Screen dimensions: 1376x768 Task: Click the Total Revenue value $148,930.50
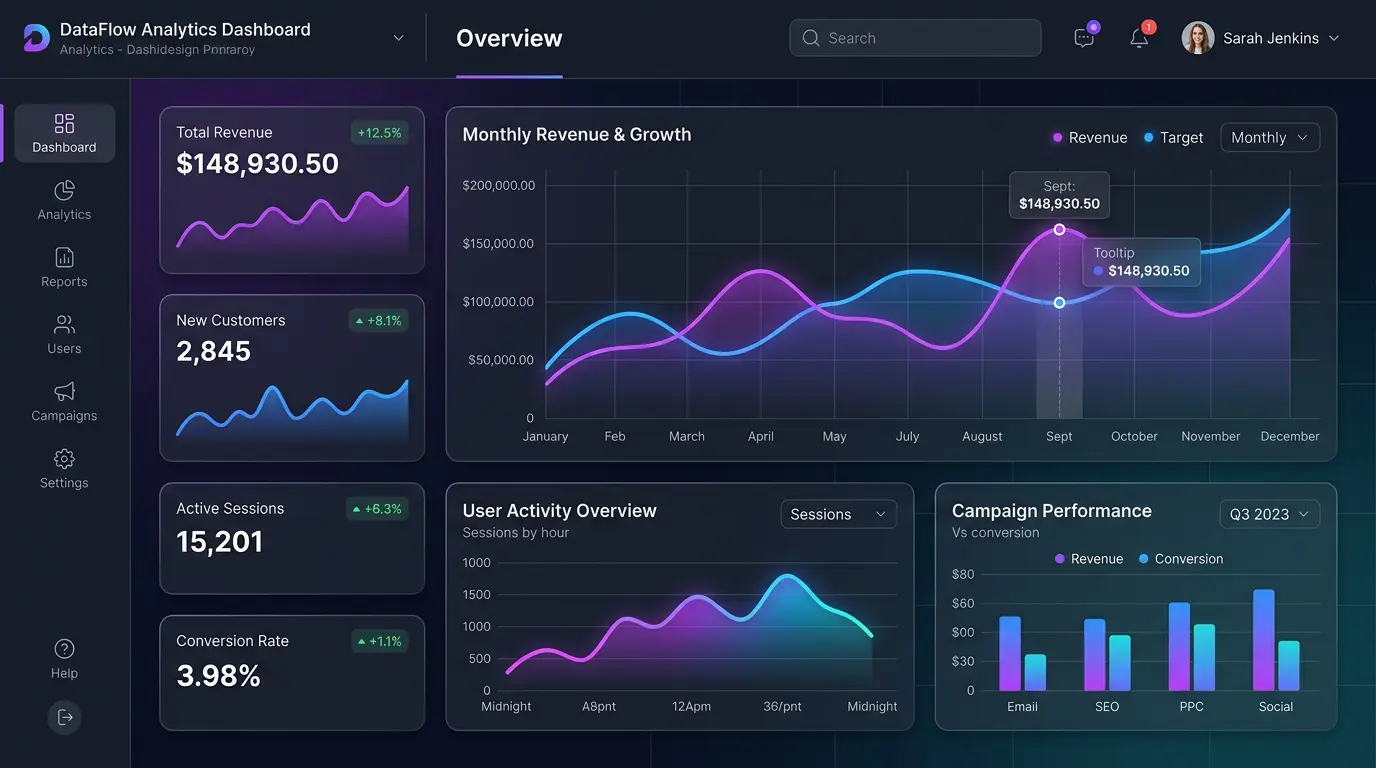[x=258, y=164]
